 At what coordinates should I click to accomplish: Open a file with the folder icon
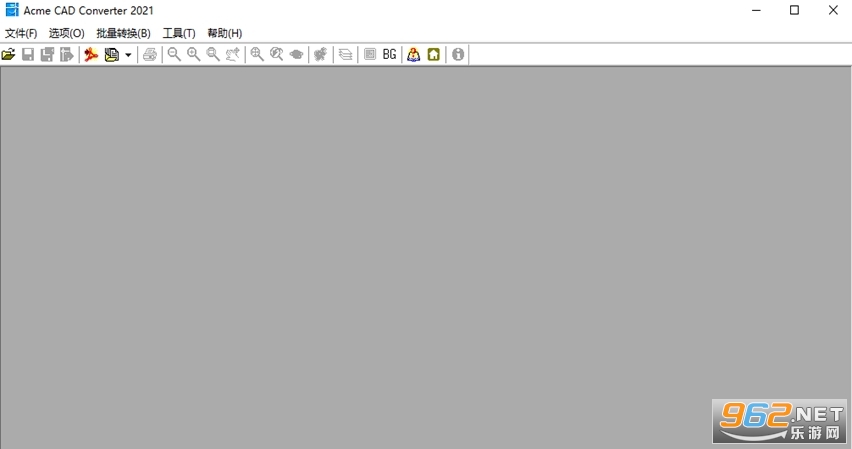pos(8,54)
